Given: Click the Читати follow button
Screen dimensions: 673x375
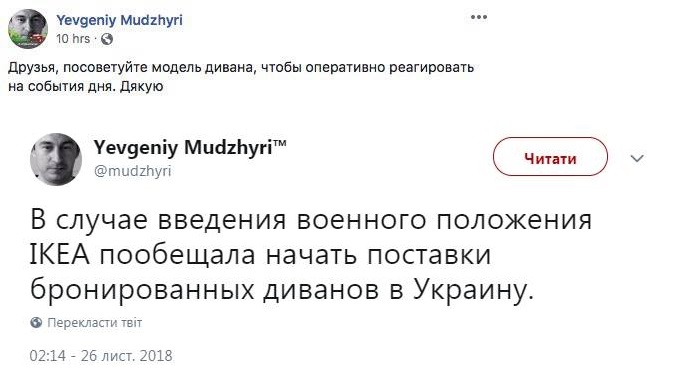Looking at the screenshot, I should pos(550,157).
